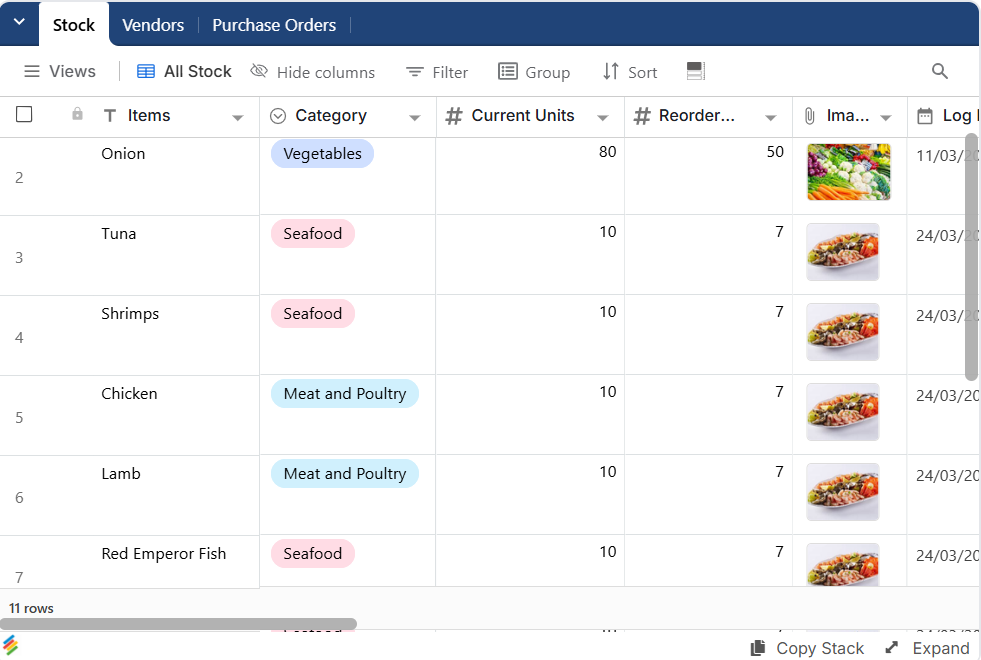Change row height via toolbar icon

(x=696, y=71)
